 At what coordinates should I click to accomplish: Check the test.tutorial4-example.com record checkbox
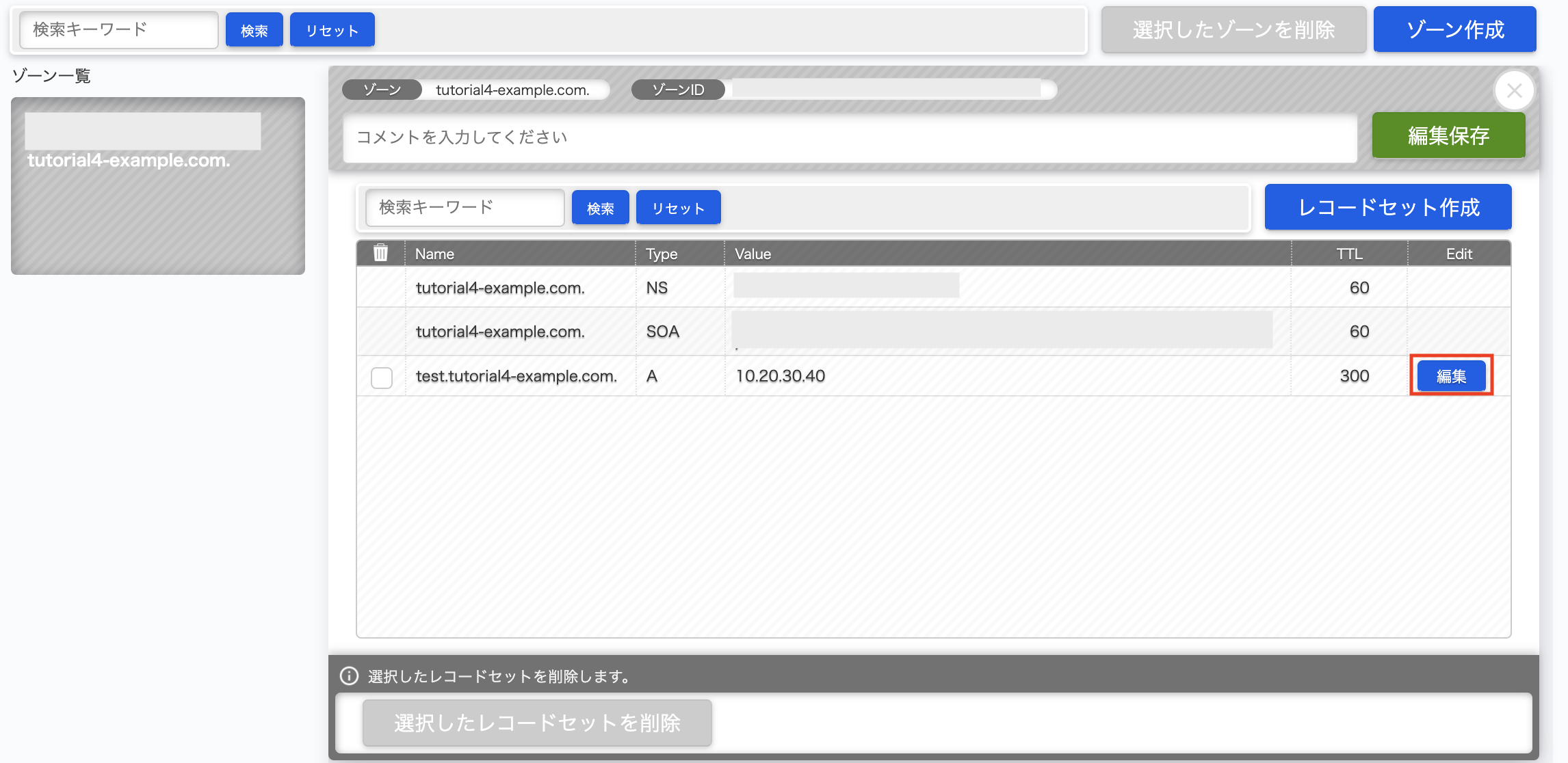tap(381, 377)
